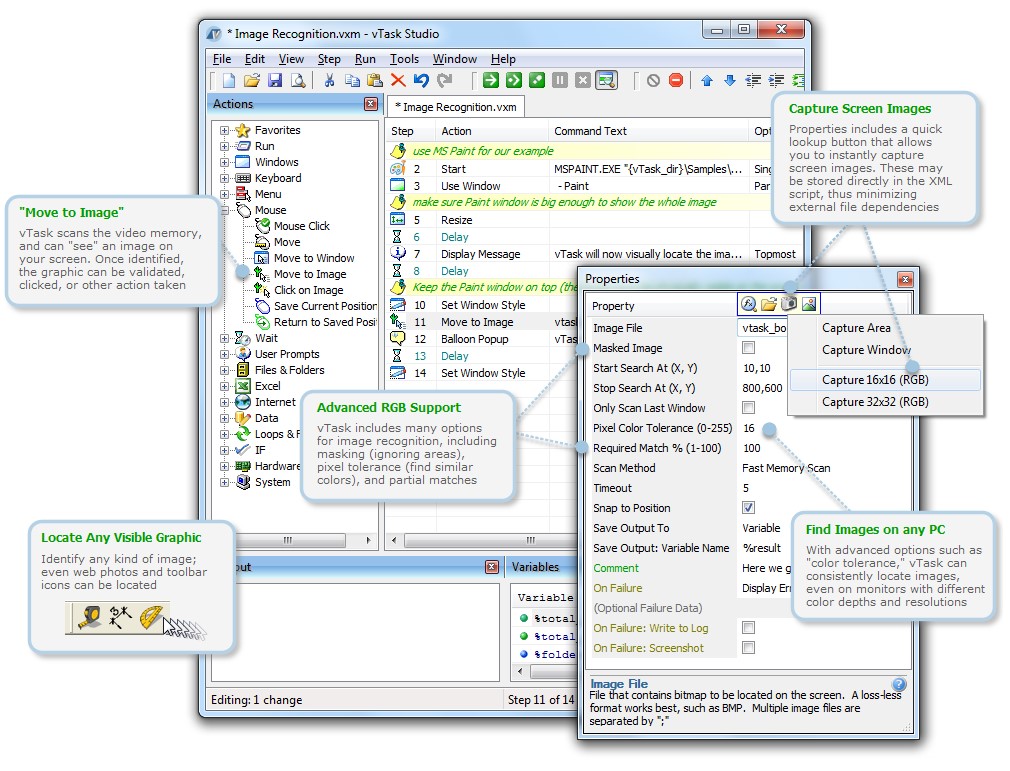The image size is (1010, 771).
Task: Click the debug window toolbar icon
Action: [x=606, y=81]
